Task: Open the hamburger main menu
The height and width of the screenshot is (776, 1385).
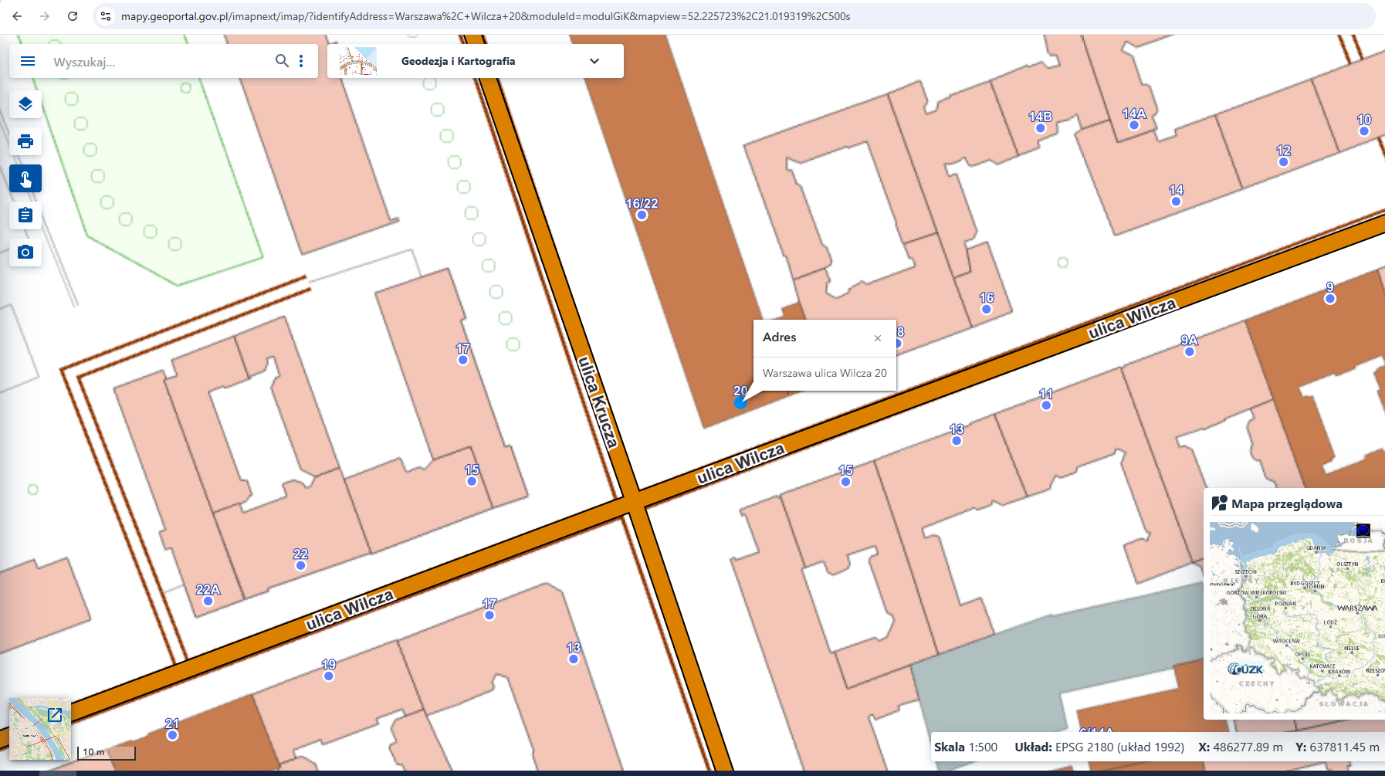Action: (x=28, y=61)
